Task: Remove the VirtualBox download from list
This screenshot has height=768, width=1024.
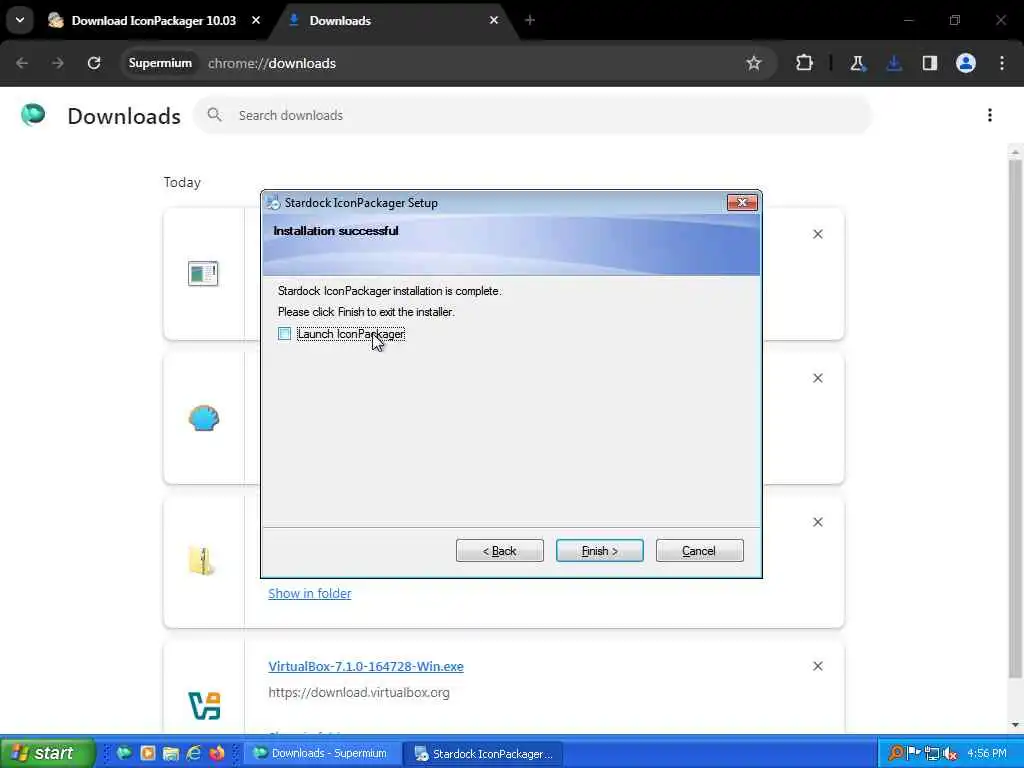Action: (x=818, y=666)
